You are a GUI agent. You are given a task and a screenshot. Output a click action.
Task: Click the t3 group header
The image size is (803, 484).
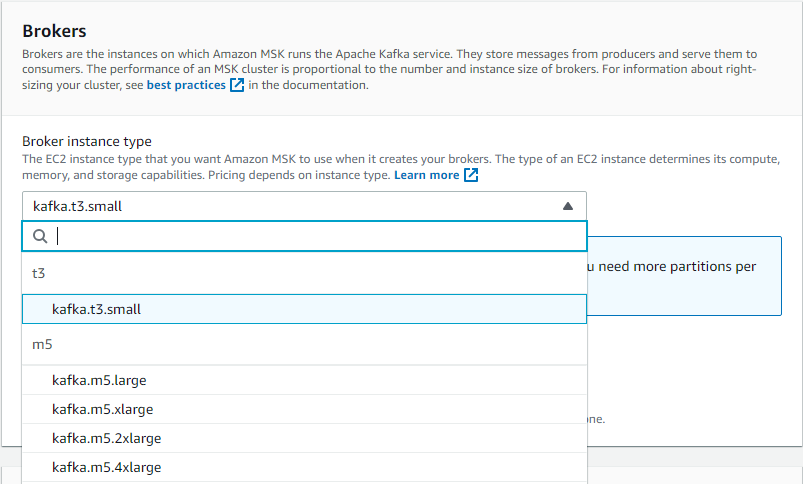pos(38,273)
